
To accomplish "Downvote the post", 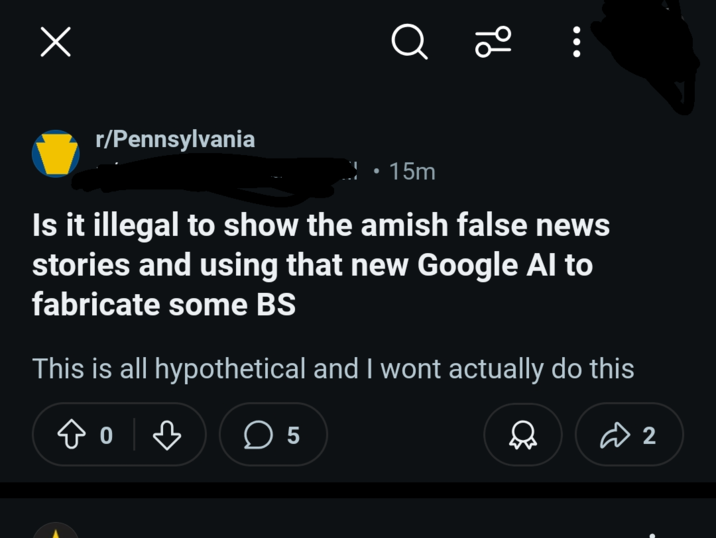I will coord(166,435).
